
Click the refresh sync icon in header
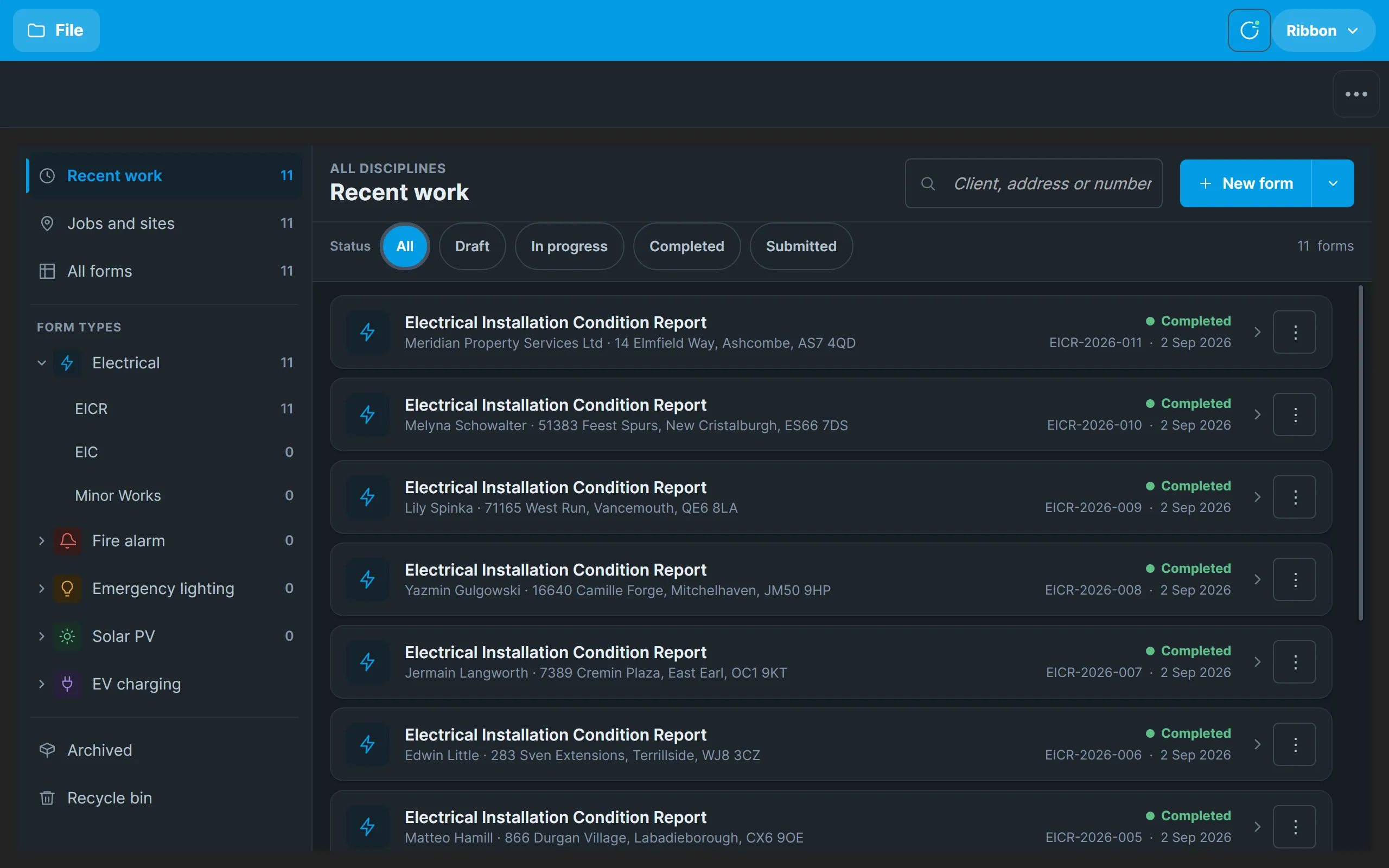pos(1249,30)
